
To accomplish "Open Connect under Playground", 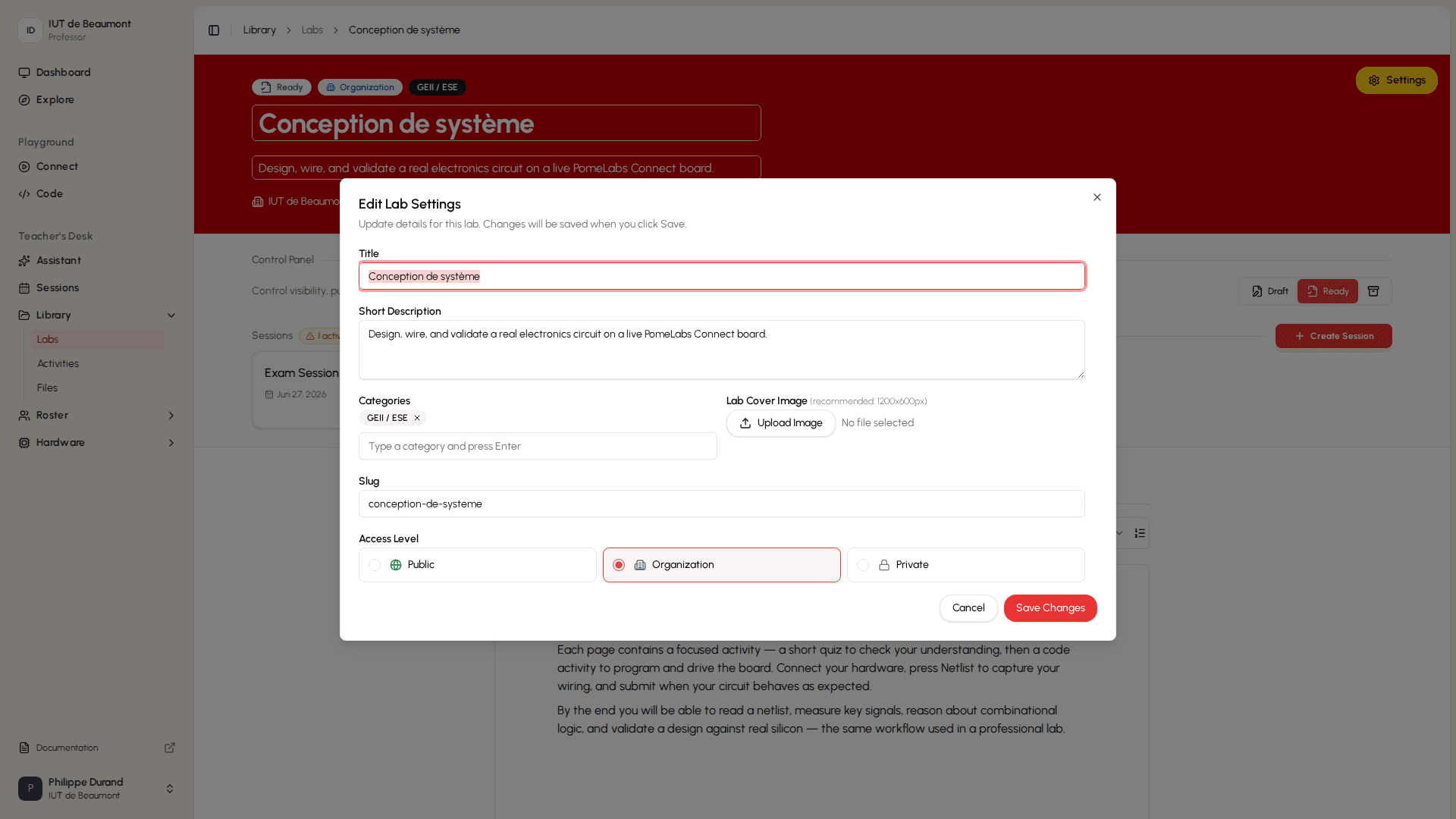I will [97, 167].
